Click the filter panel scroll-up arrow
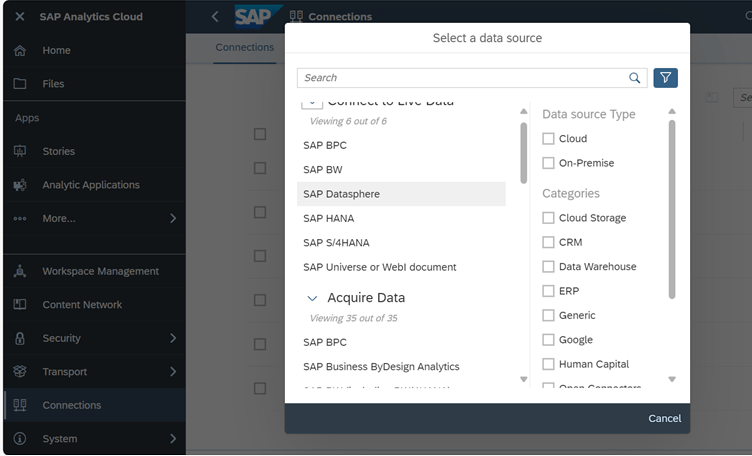752x456 pixels. pyautogui.click(x=672, y=111)
